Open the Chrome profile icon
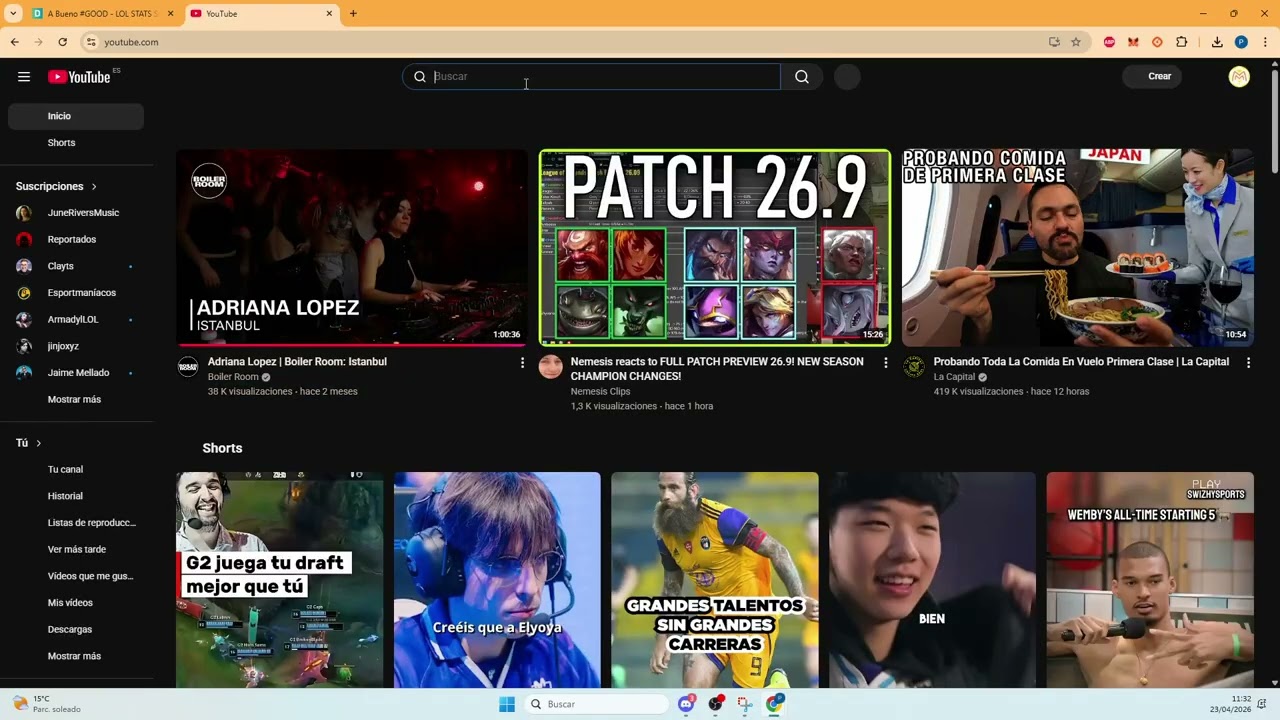 (1241, 42)
